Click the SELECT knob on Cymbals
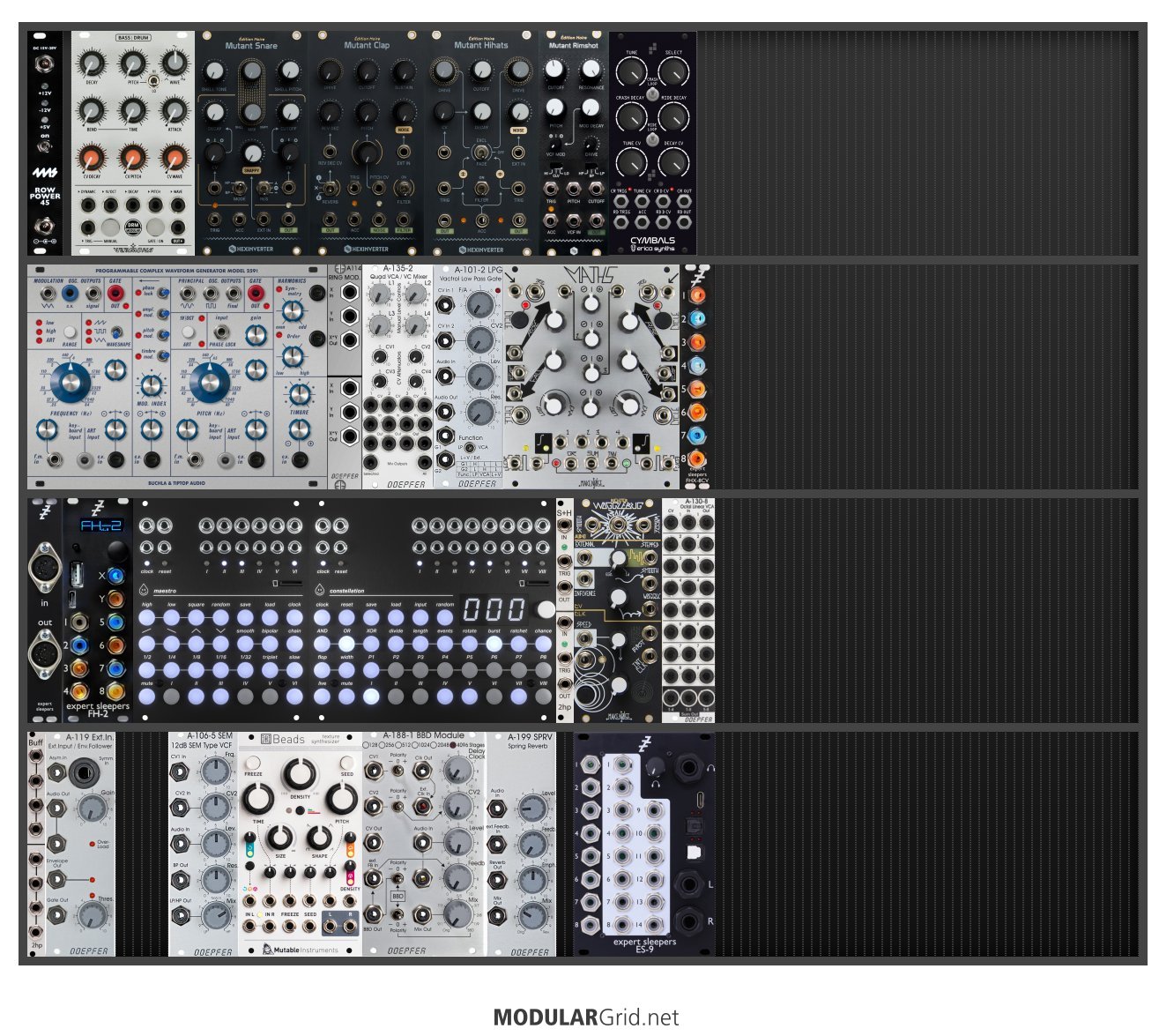 673,71
